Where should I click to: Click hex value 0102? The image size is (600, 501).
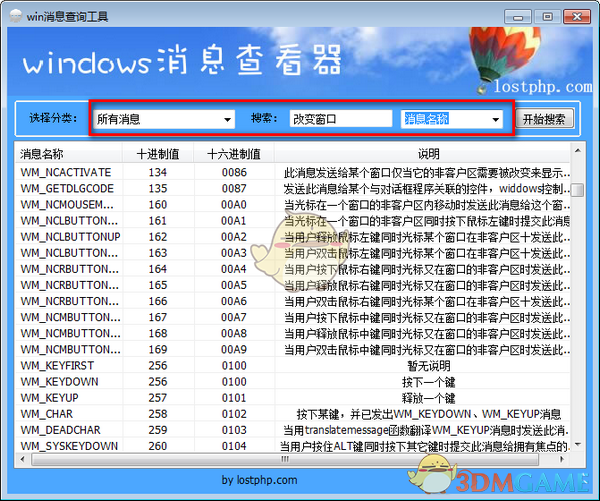(234, 414)
